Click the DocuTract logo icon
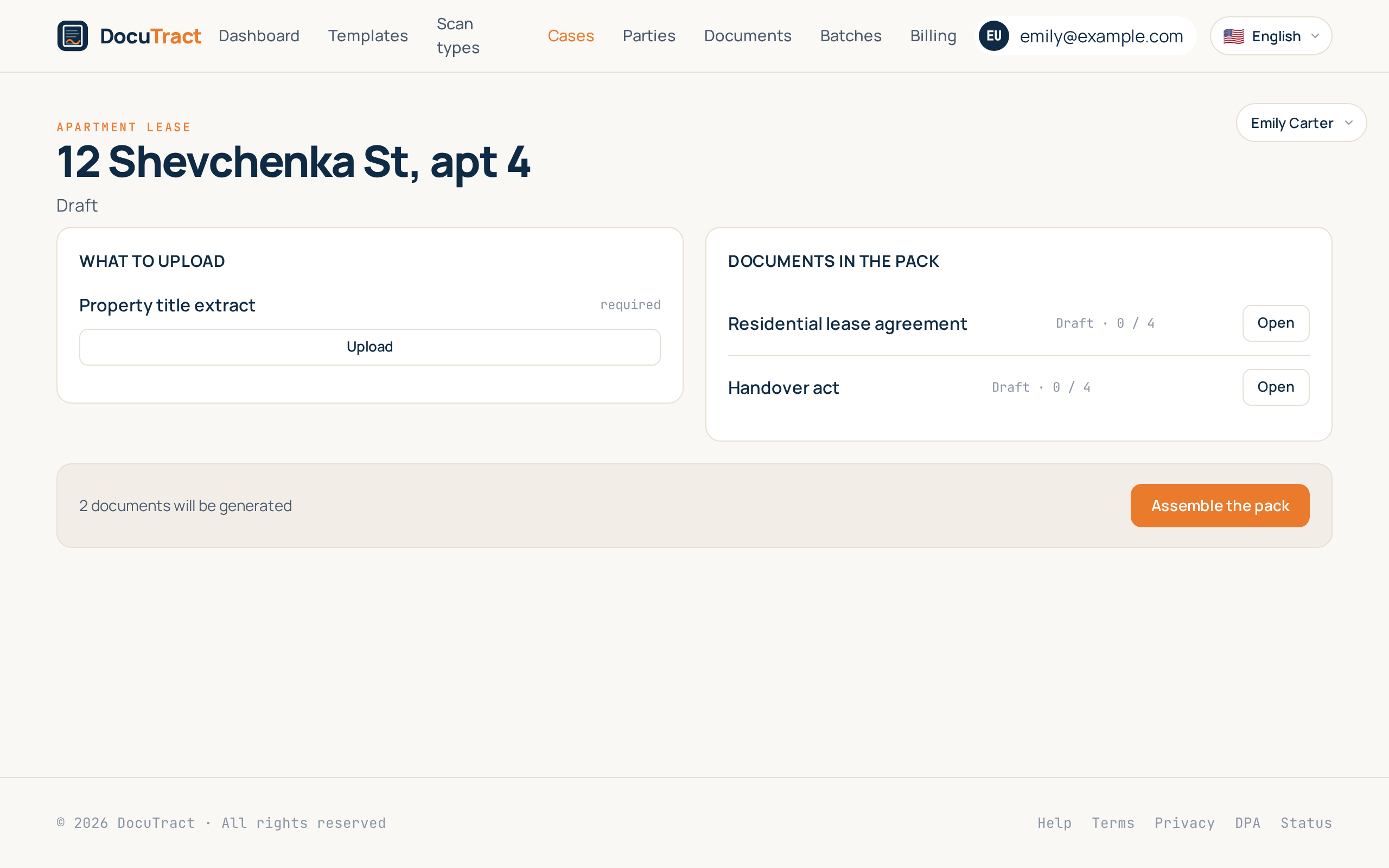 pos(72,36)
